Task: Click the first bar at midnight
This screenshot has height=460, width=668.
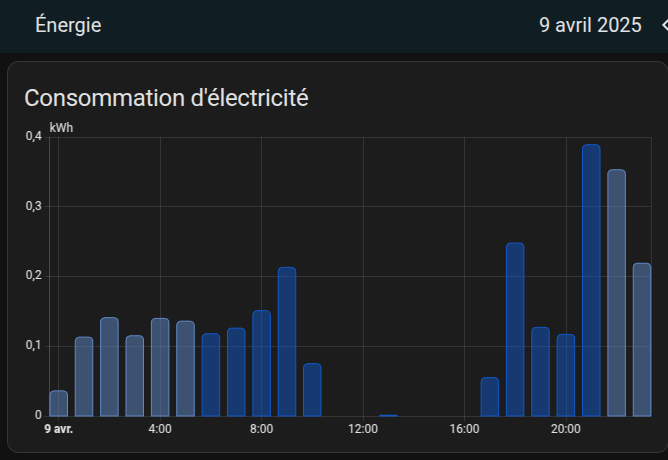Action: coord(58,403)
